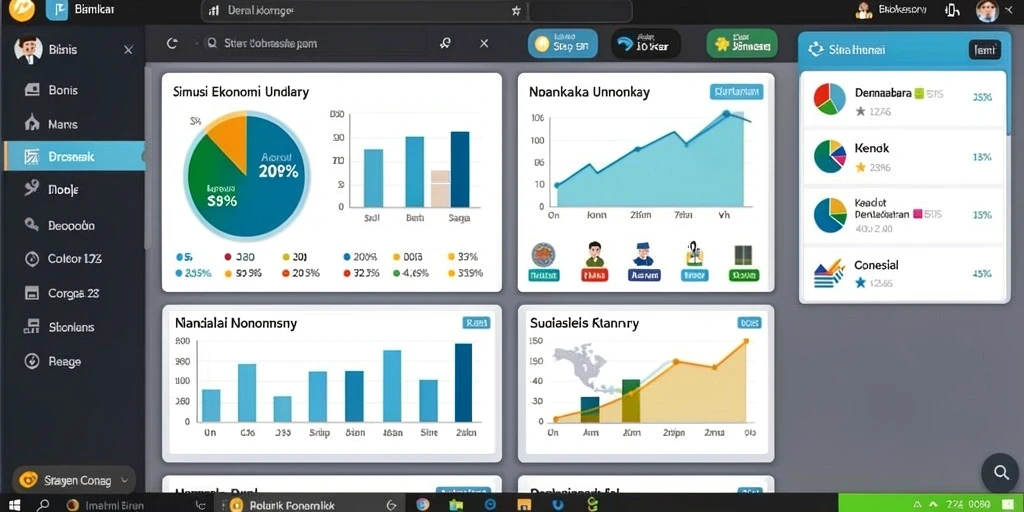Select Coleor 173 in the left sidebar
Screen dimensions: 1024x512
pyautogui.click(x=74, y=259)
